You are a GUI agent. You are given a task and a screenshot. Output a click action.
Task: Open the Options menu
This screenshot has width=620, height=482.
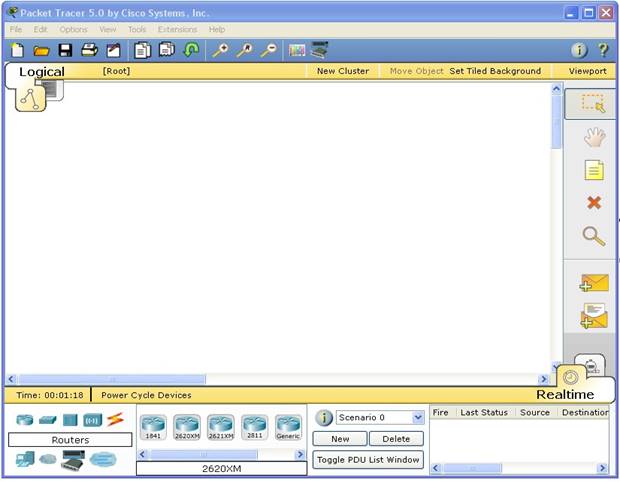[73, 29]
